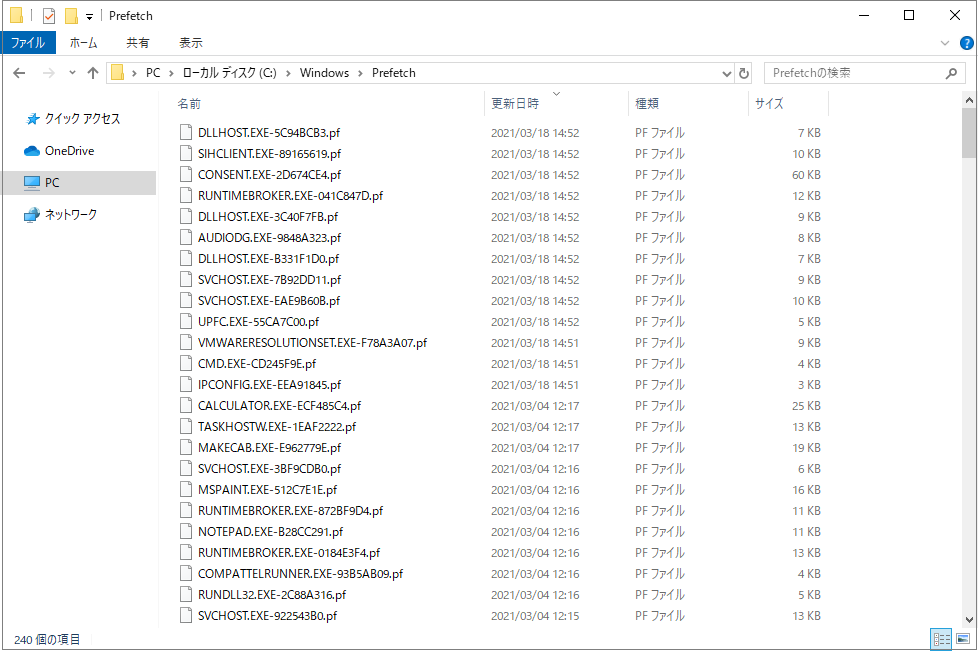The image size is (979, 652).
Task: Click the Windows breadcrumb segment
Action: [x=324, y=73]
